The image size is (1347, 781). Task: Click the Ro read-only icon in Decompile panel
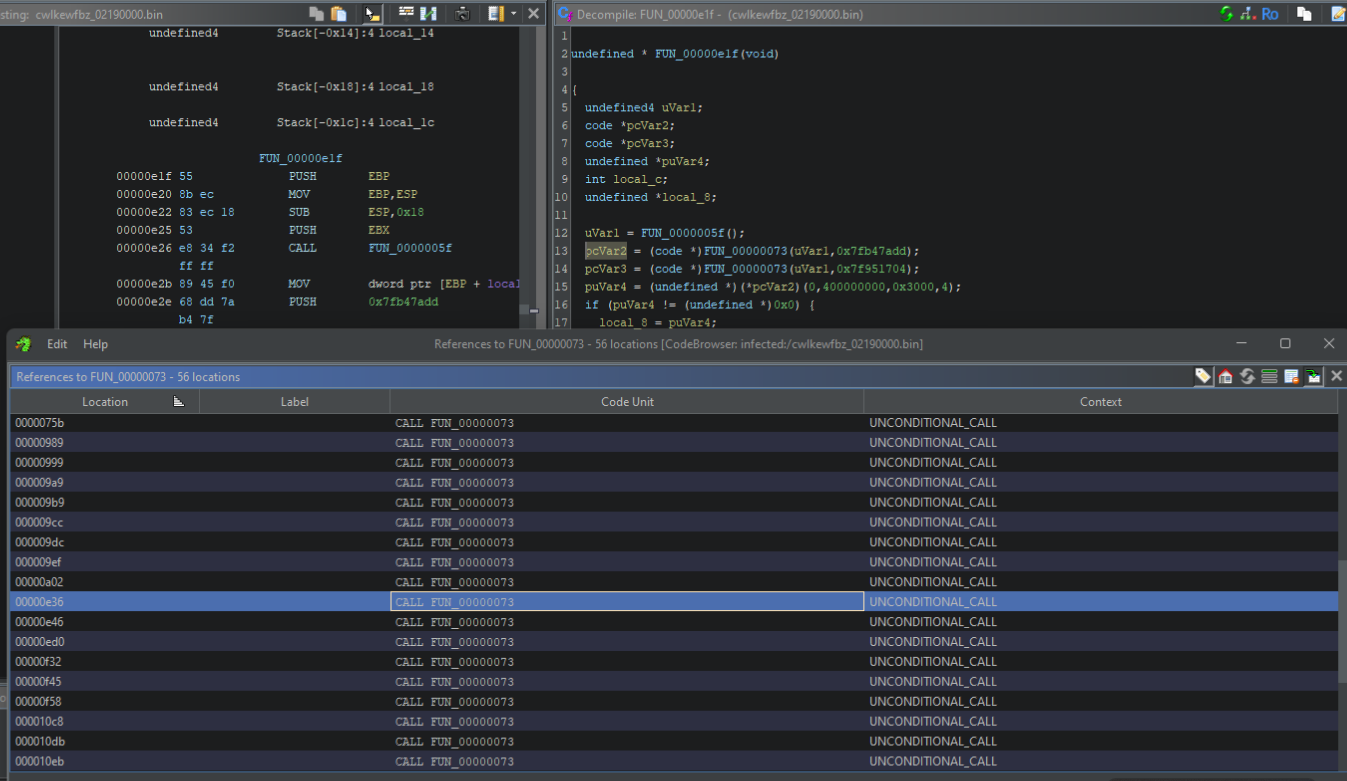(1270, 14)
